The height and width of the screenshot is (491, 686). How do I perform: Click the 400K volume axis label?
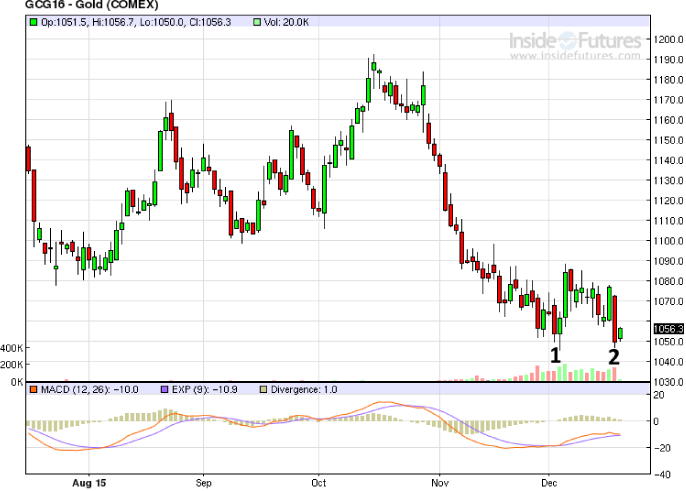click(x=13, y=348)
